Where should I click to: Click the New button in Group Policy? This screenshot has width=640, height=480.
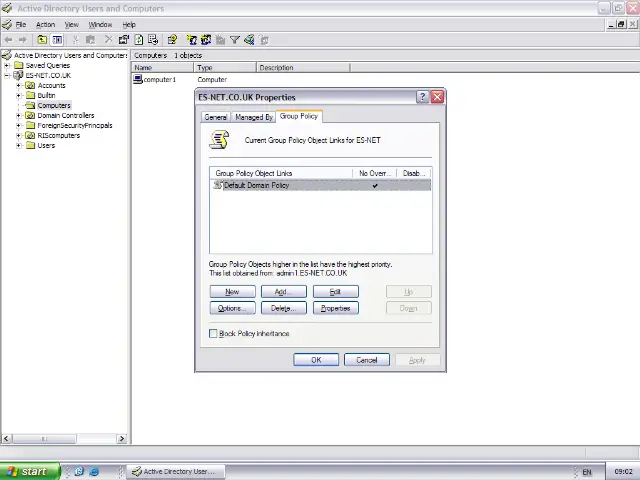tap(232, 291)
